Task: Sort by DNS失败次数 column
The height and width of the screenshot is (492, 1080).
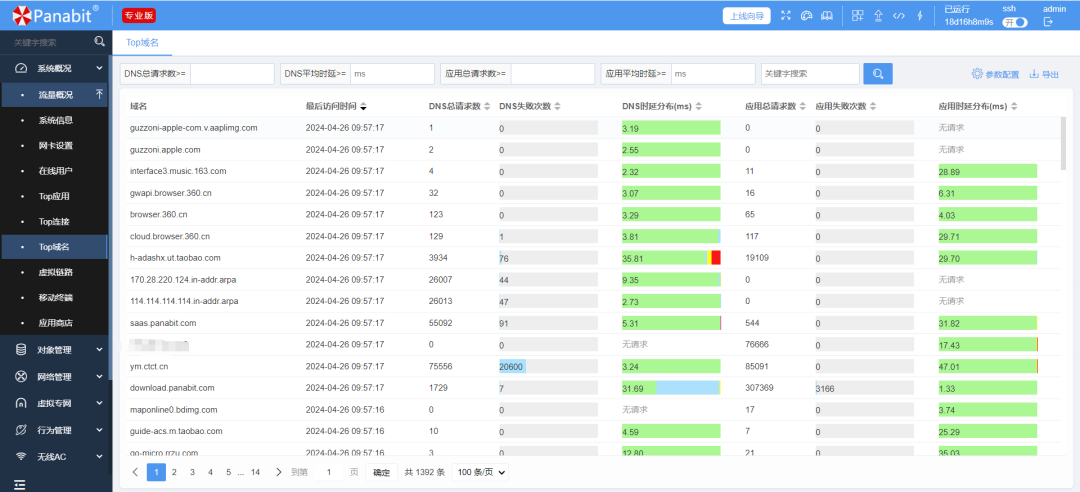Action: pyautogui.click(x=557, y=106)
